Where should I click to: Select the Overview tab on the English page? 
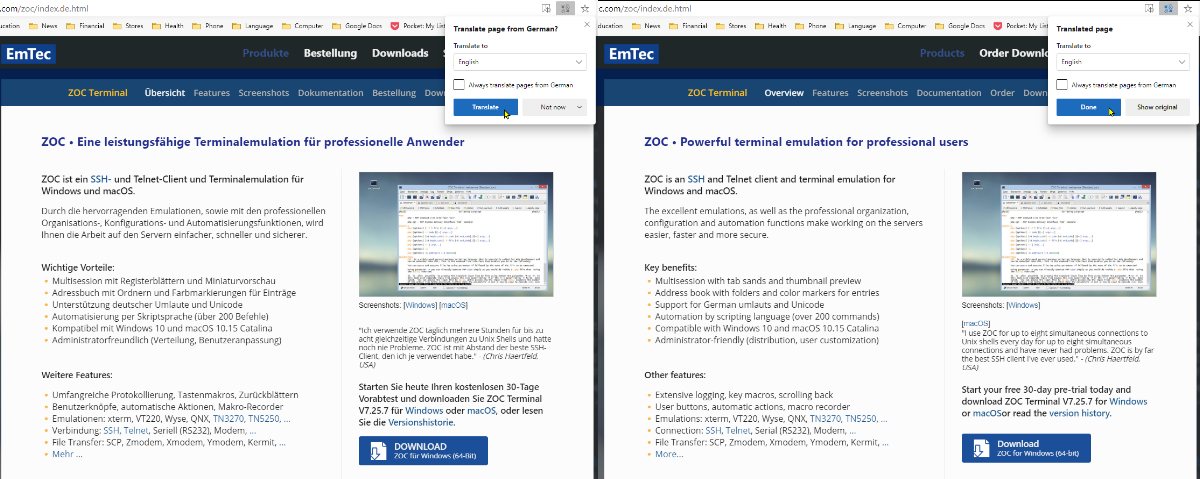784,93
